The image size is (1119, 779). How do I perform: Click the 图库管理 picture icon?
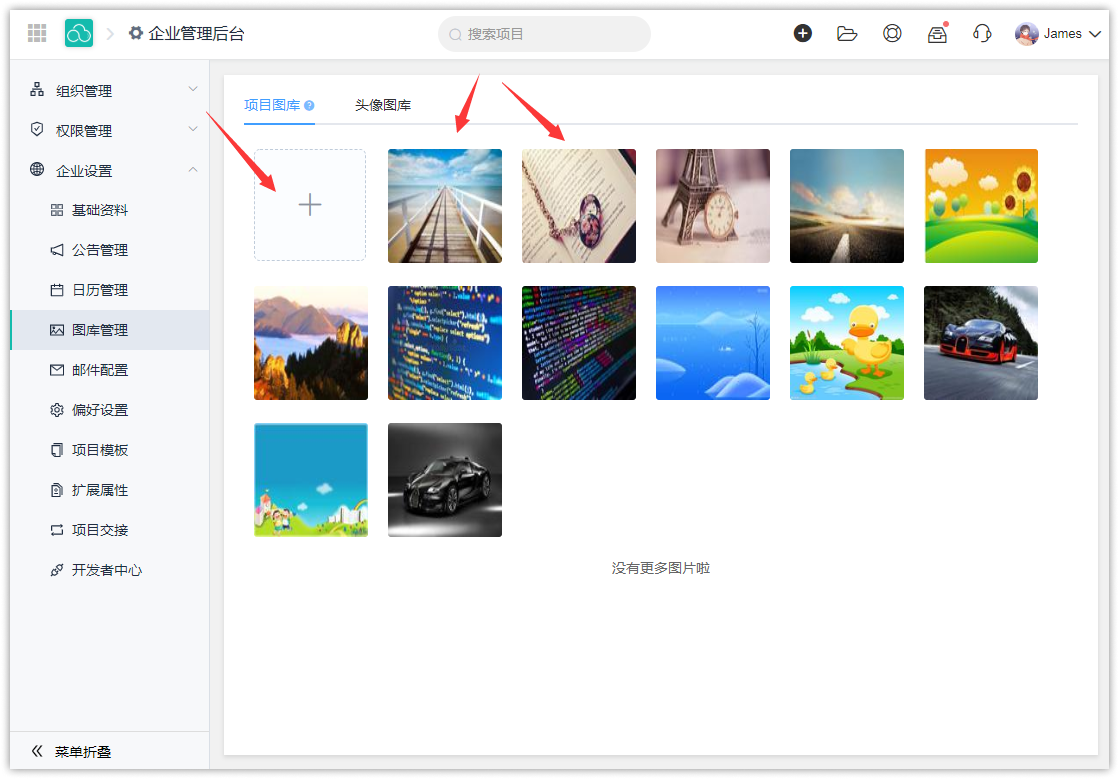pos(57,330)
